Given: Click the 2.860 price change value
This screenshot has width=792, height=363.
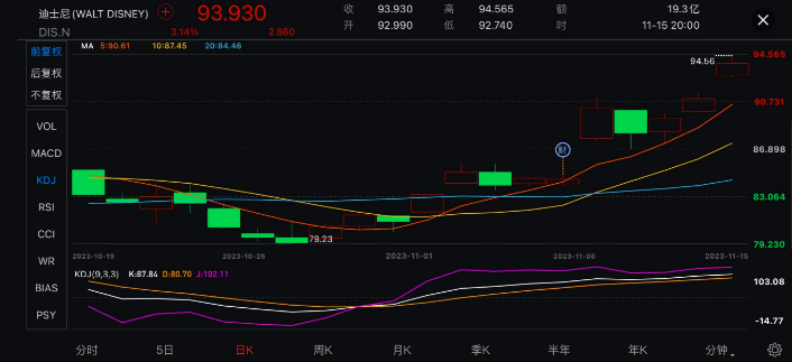Looking at the screenshot, I should click(281, 32).
